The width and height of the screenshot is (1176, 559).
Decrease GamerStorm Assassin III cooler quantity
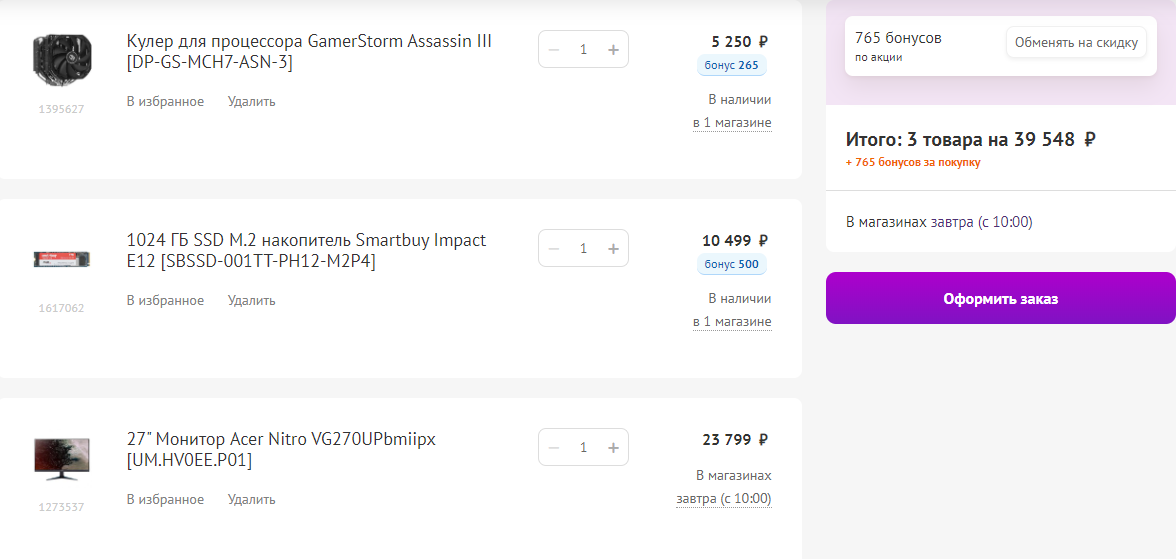pos(554,49)
